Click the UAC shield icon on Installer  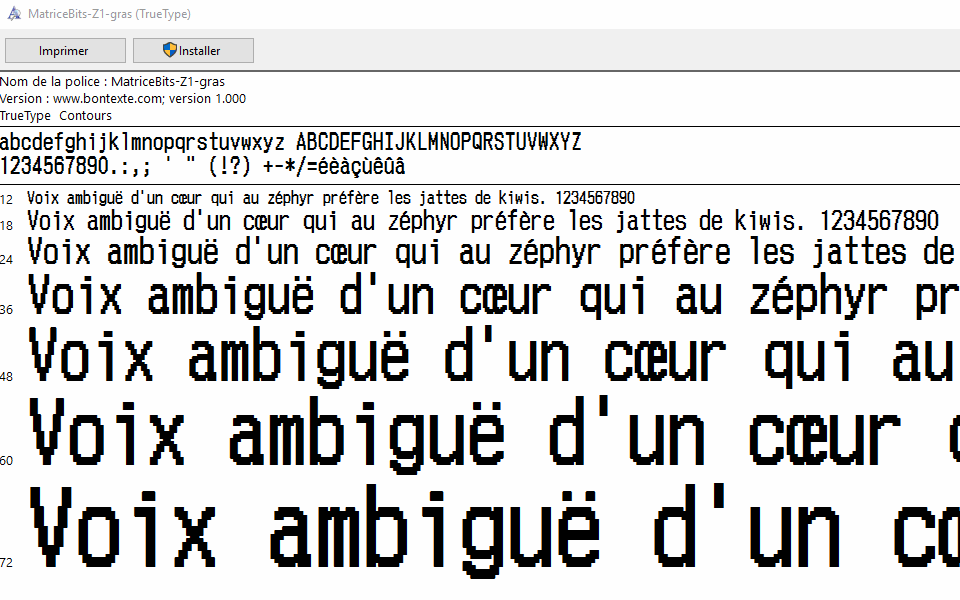170,50
